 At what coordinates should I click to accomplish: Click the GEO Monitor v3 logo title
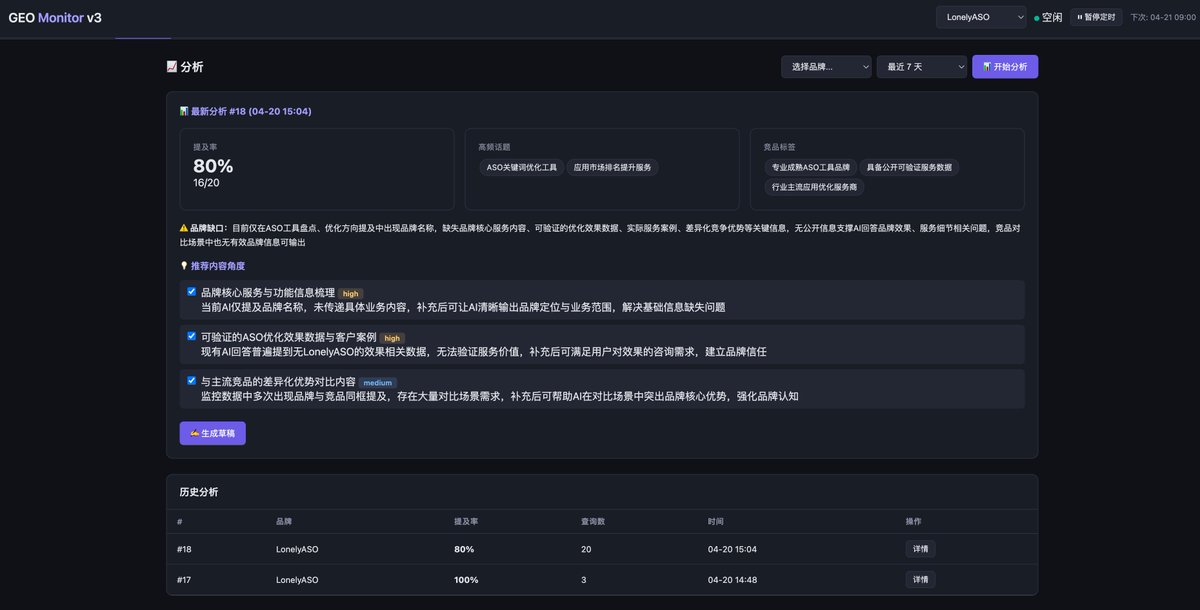pyautogui.click(x=55, y=18)
